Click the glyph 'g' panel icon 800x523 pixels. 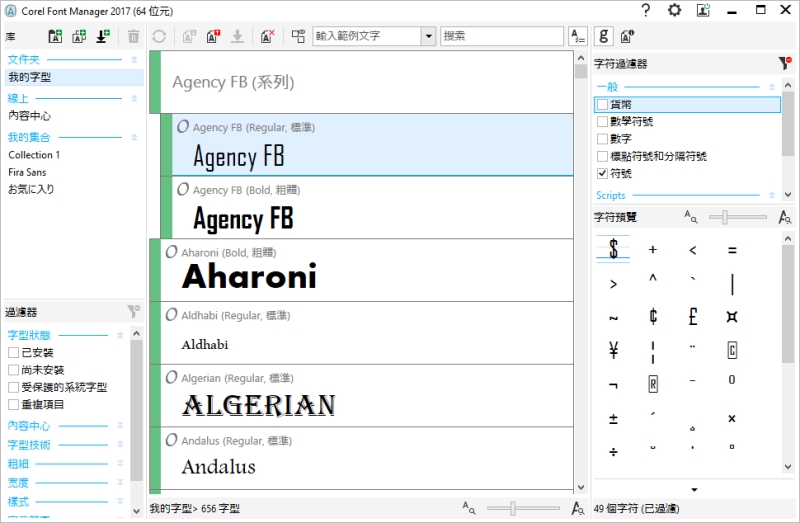click(604, 36)
